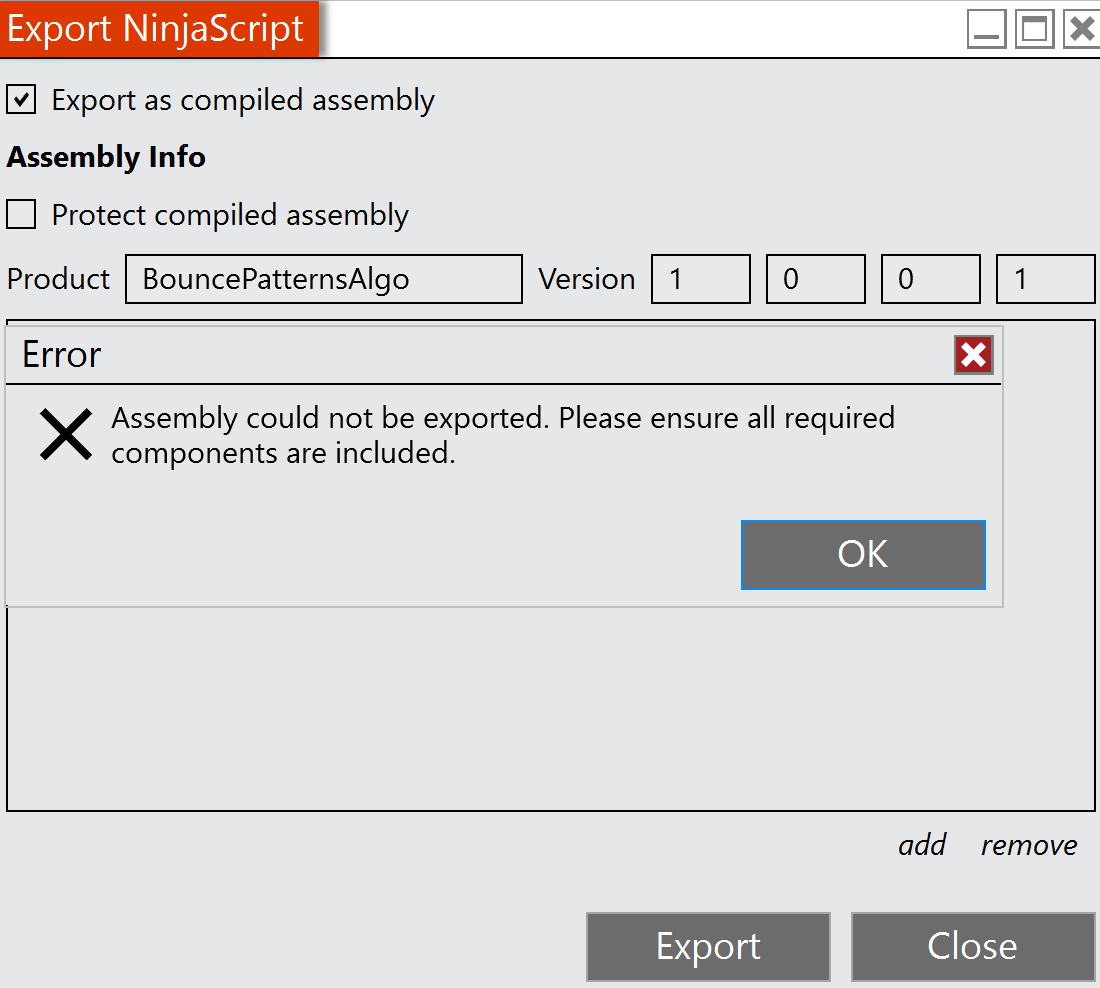Uncheck Export as compiled assembly
Screen dimensions: 1100x988
tap(21, 99)
